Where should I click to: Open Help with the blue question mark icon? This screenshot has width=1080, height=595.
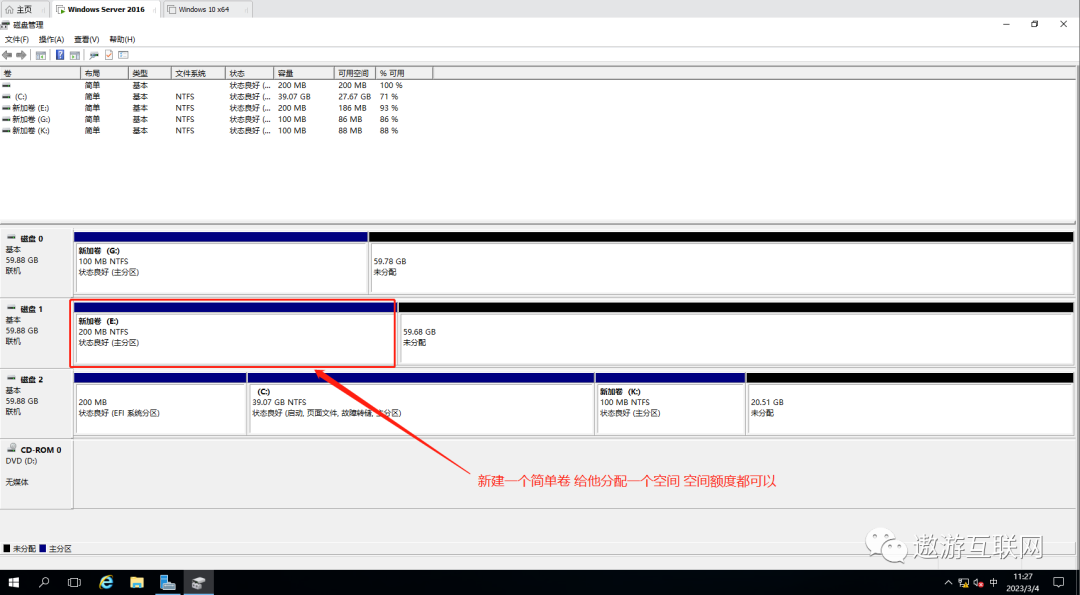click(x=60, y=55)
